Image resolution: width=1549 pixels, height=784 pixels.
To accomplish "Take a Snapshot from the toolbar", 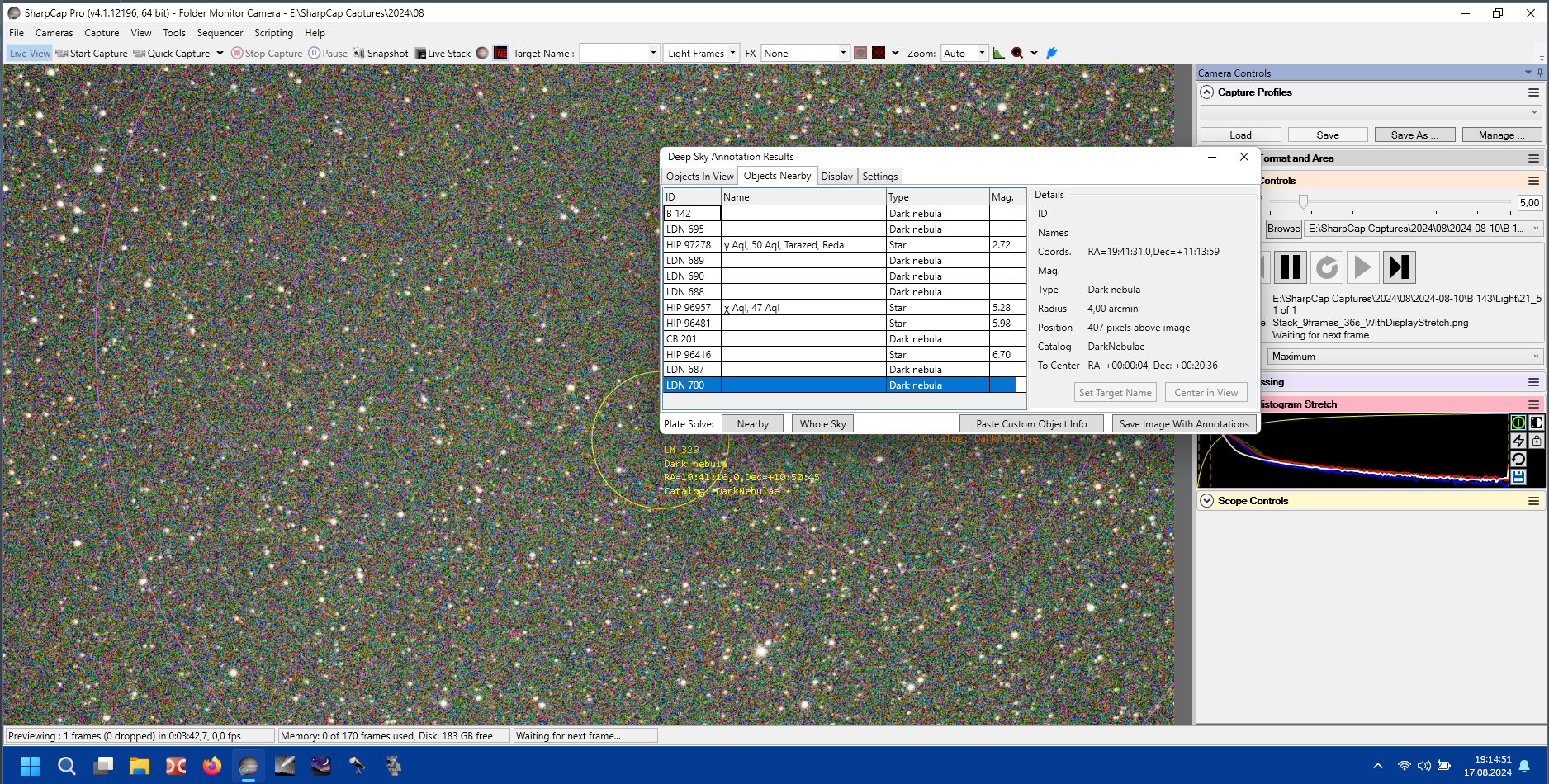I will (x=381, y=54).
